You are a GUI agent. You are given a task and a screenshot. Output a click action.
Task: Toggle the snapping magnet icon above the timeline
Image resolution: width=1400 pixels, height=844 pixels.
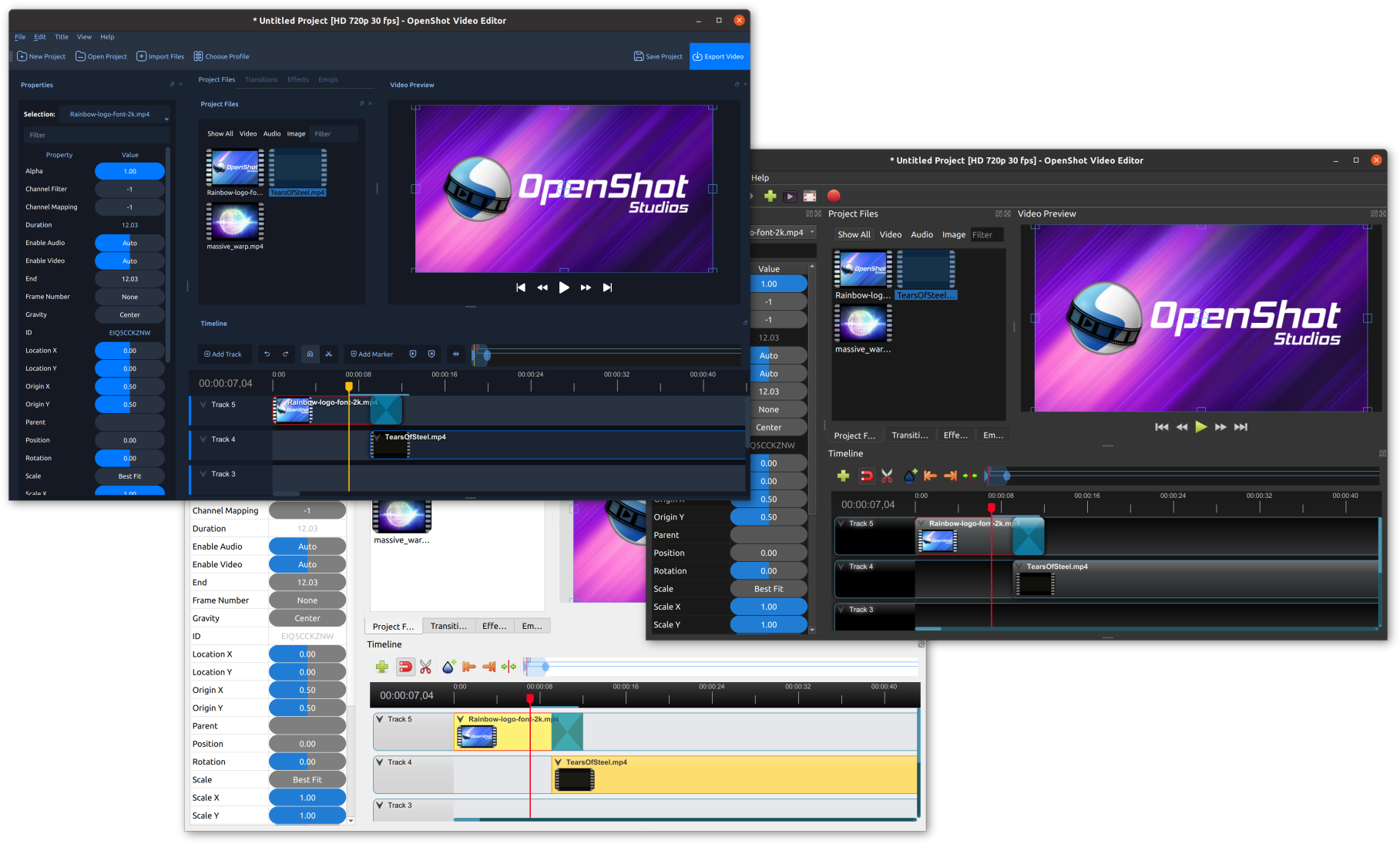tap(310, 354)
